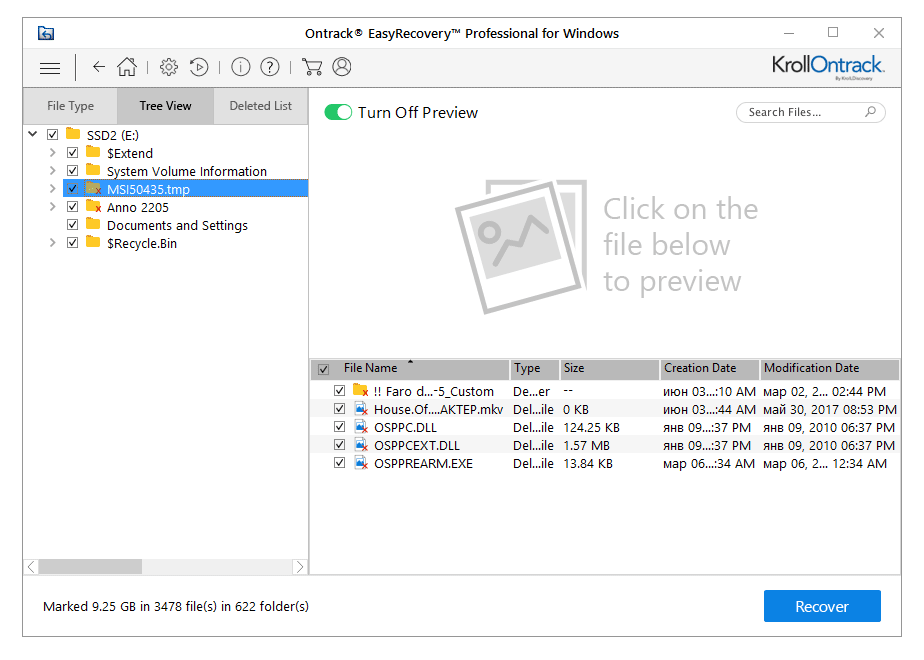
Task: Expand the System Volume Information node
Action: pos(52,171)
